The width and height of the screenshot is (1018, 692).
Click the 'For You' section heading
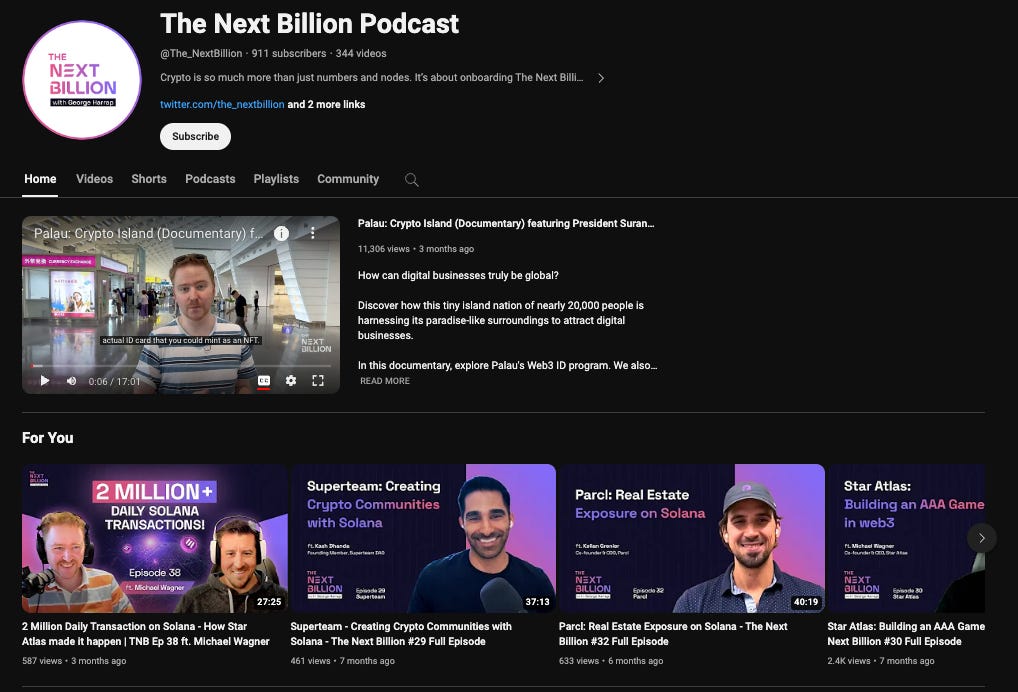tap(47, 438)
